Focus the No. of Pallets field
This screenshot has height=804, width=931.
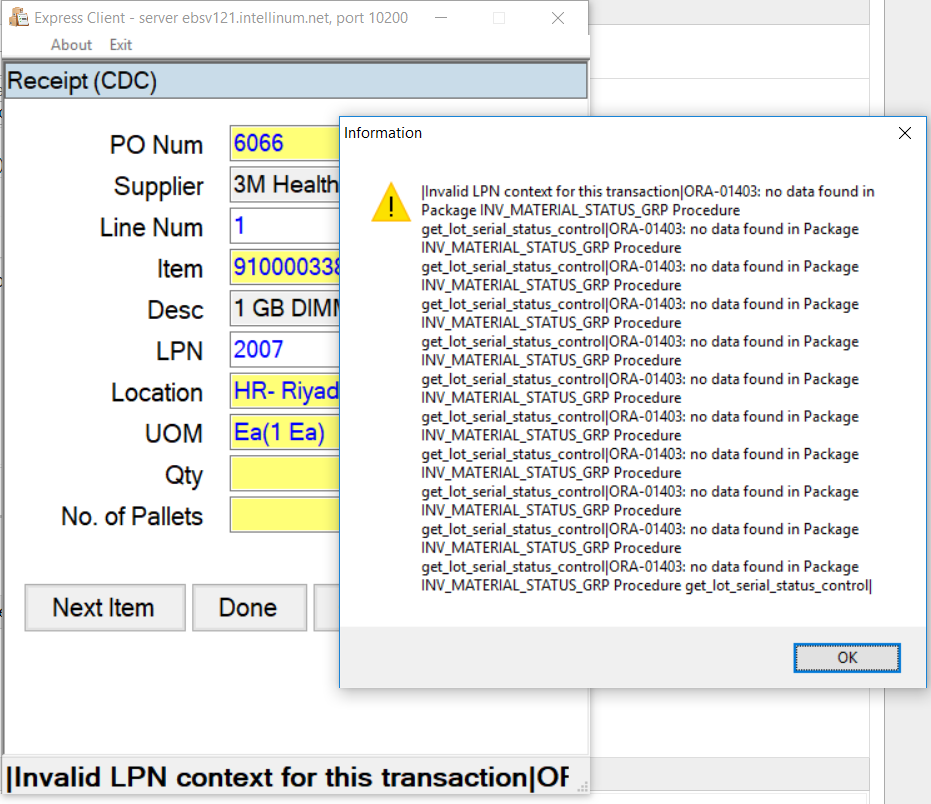point(284,515)
